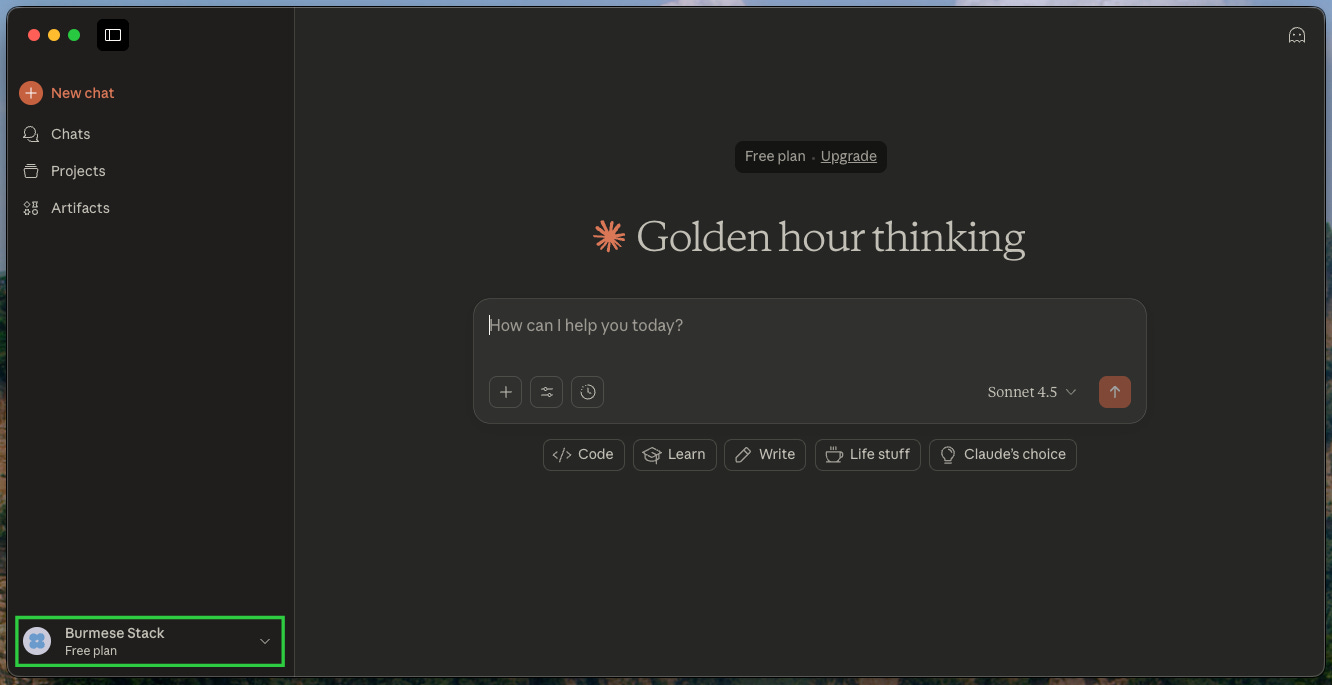Open search and tools sliders icon

click(547, 392)
